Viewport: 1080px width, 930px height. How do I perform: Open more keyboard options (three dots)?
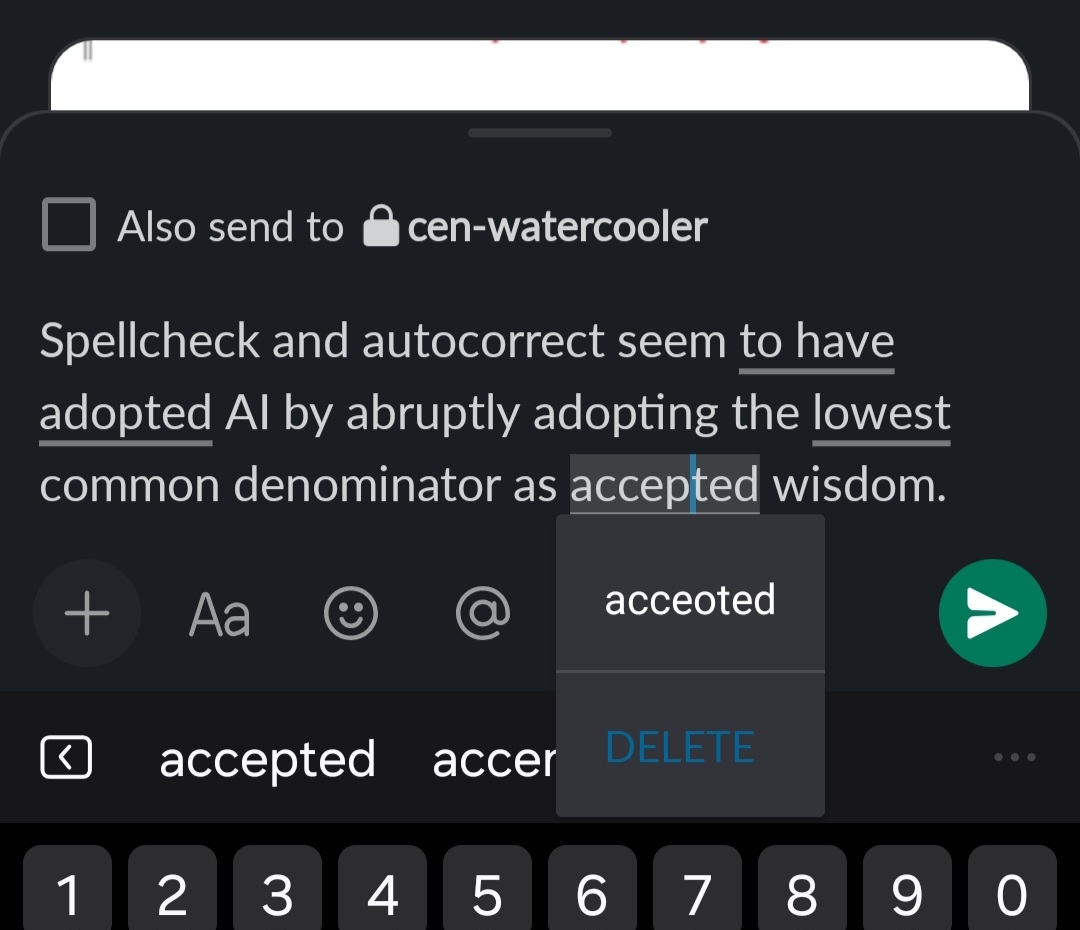[x=1015, y=757]
